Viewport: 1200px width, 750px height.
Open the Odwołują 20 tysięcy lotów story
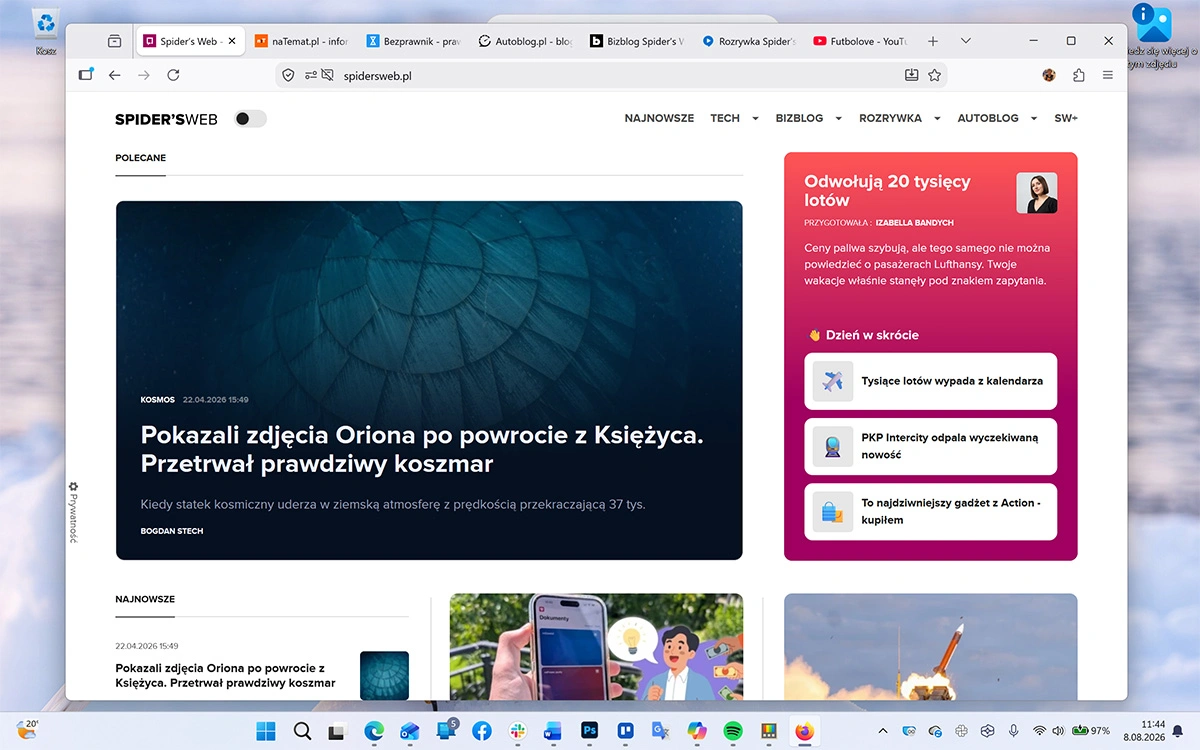[x=887, y=191]
